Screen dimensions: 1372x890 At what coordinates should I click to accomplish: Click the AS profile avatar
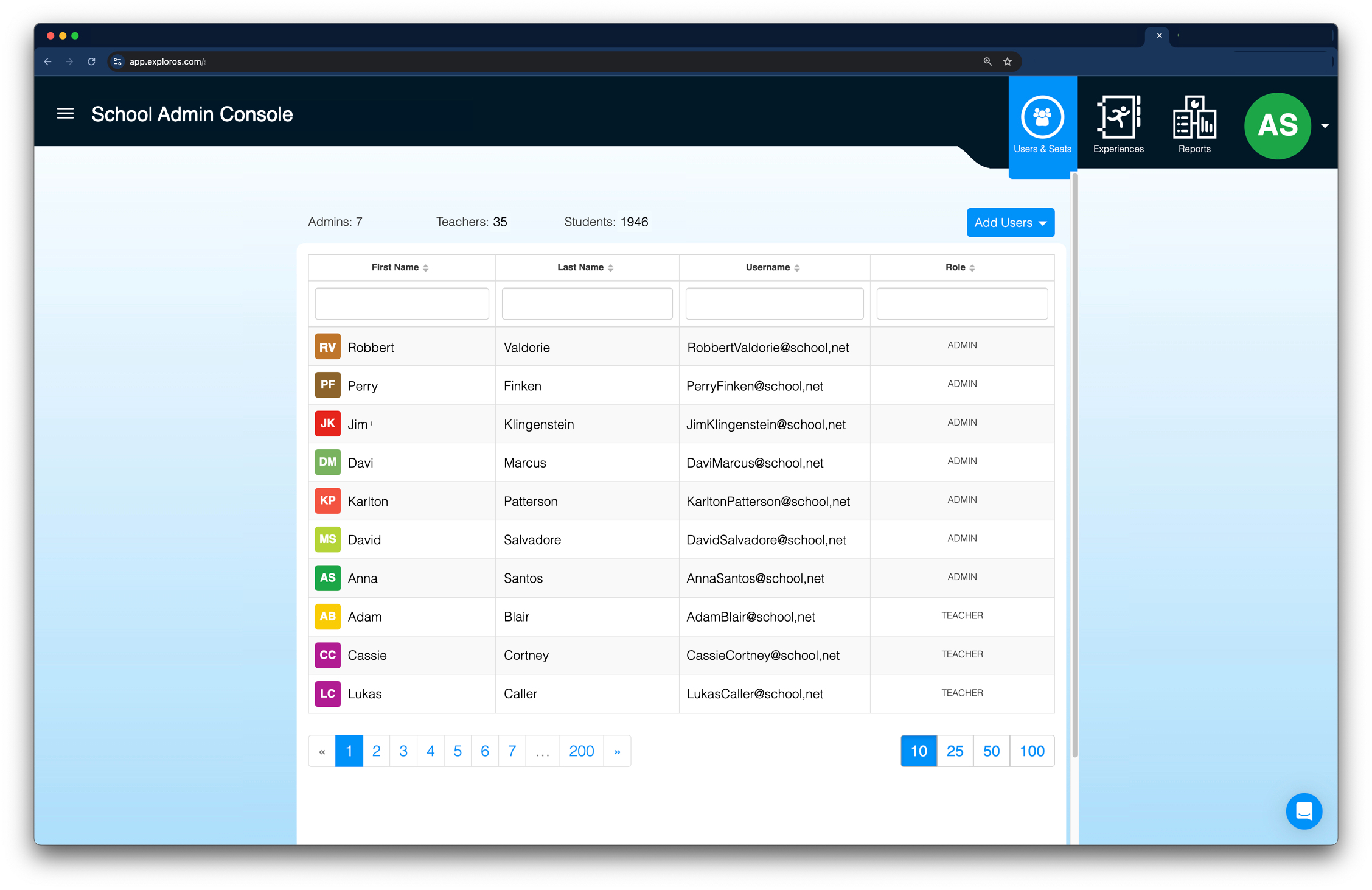pyautogui.click(x=1276, y=126)
